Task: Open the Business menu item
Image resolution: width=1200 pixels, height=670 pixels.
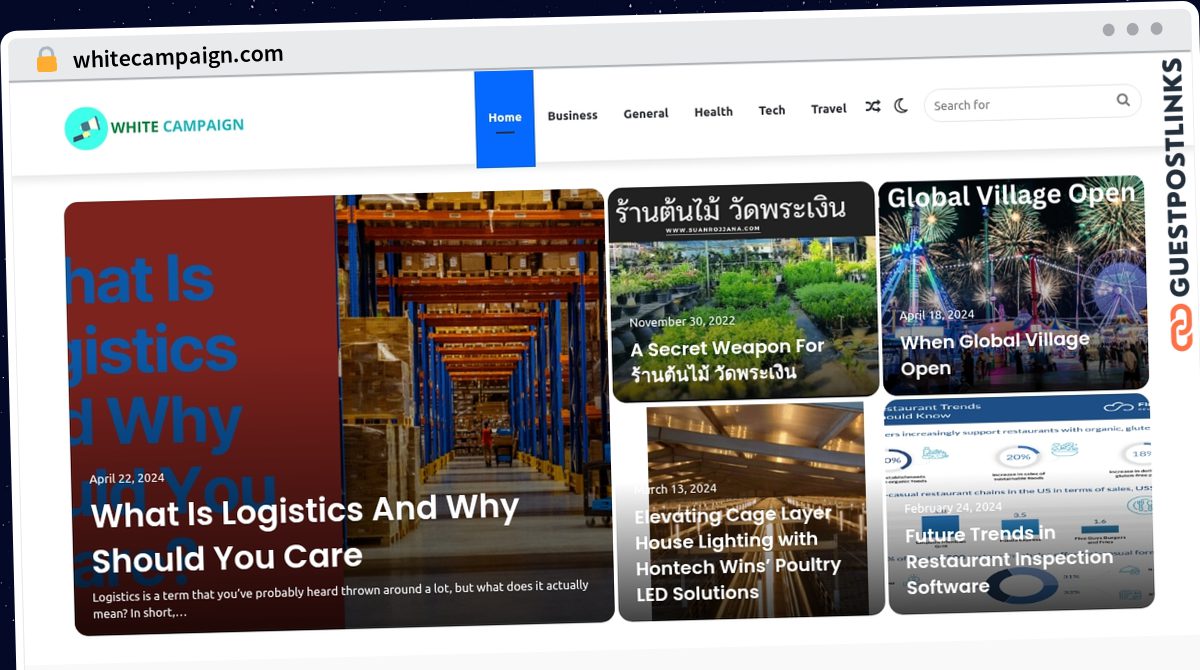Action: [572, 115]
